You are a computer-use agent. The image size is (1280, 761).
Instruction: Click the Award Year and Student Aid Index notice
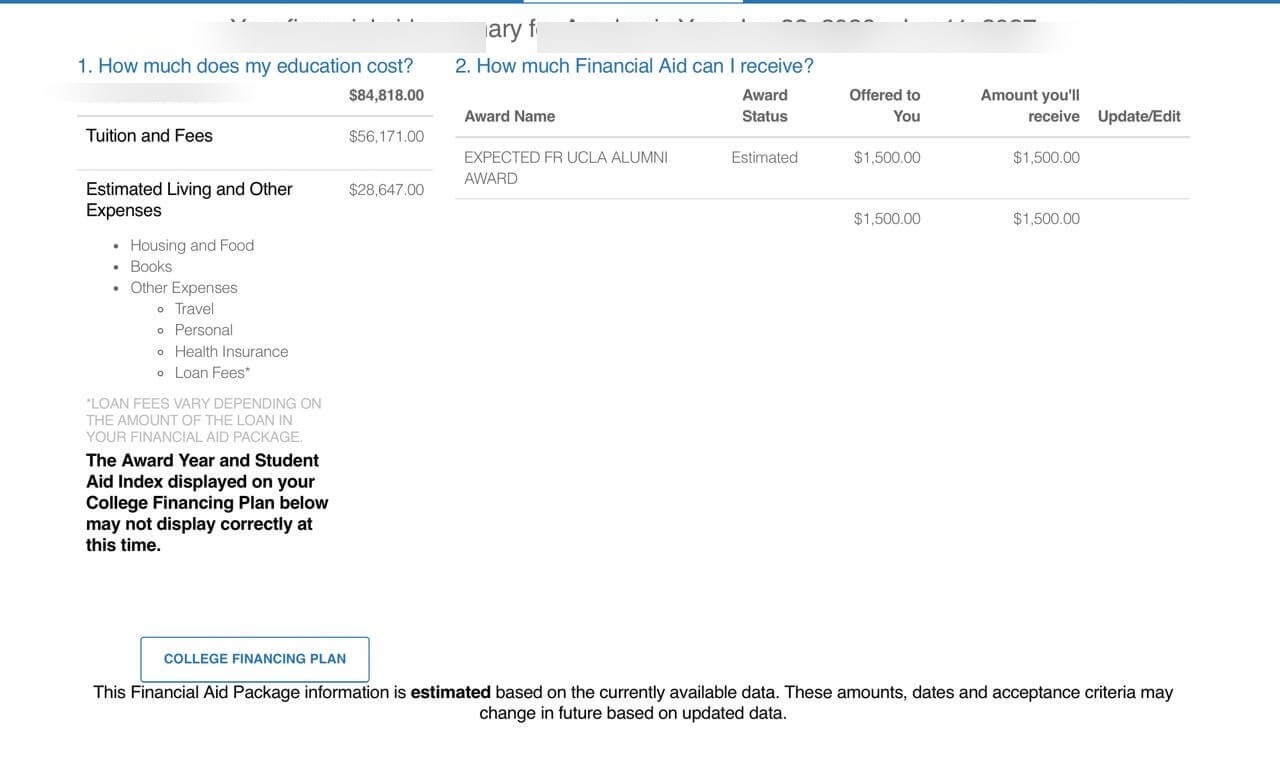(x=207, y=503)
